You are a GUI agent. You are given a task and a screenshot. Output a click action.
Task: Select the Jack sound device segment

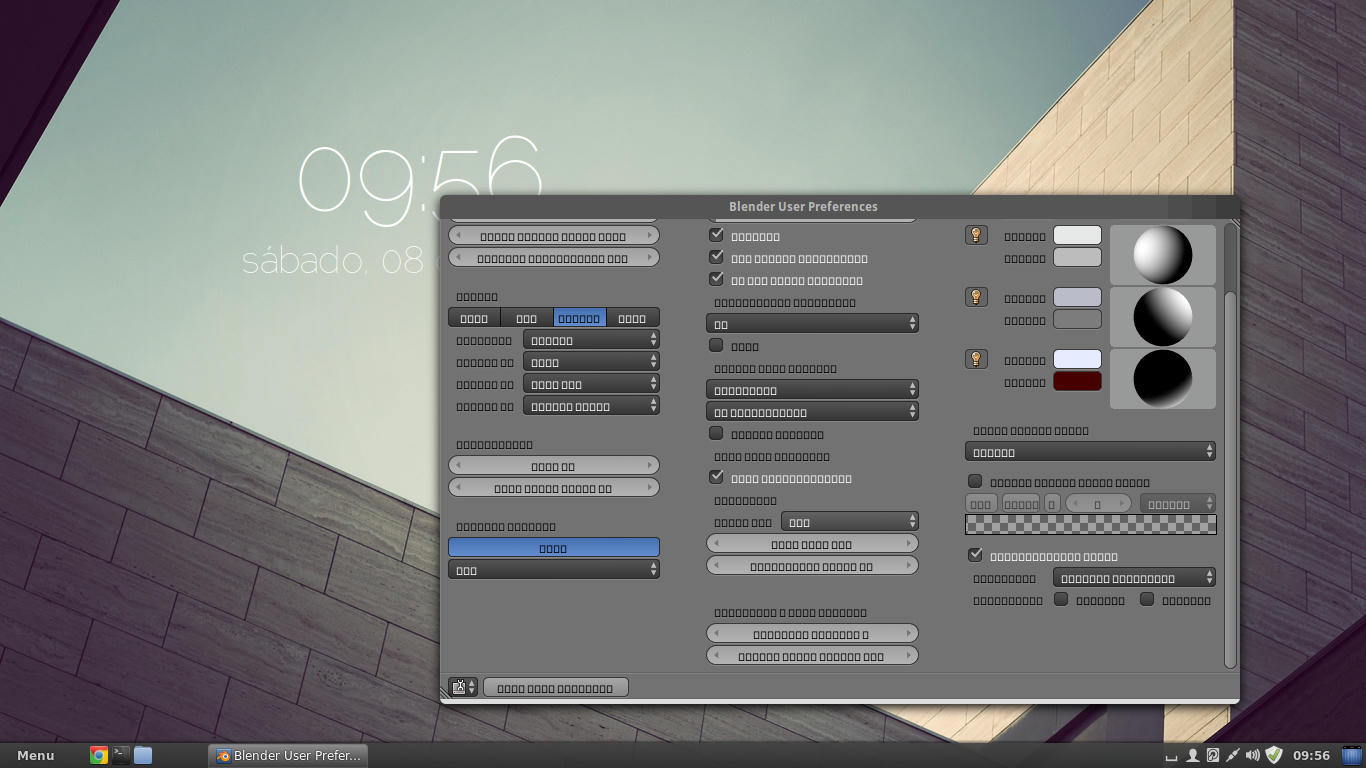tap(633, 318)
